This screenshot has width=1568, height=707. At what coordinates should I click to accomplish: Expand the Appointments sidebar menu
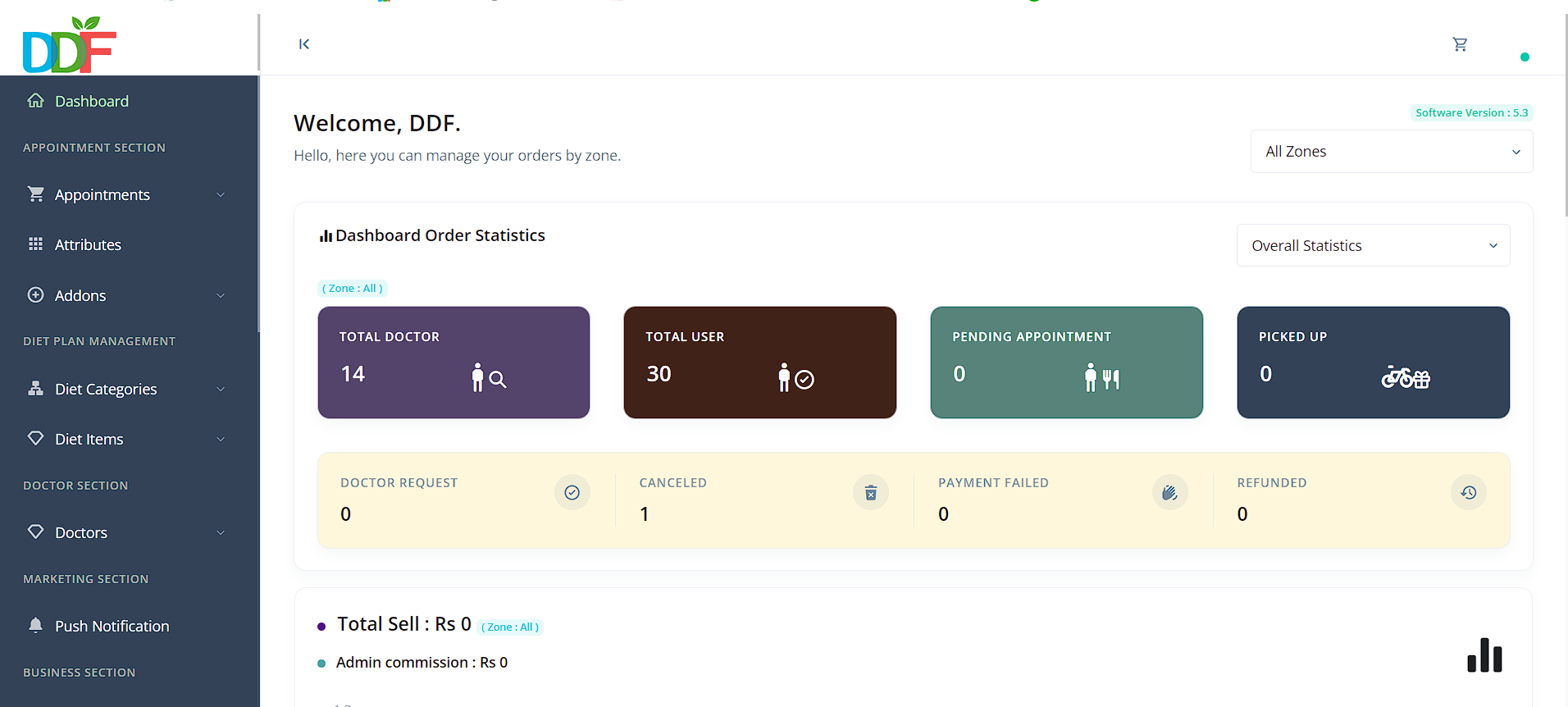(127, 195)
